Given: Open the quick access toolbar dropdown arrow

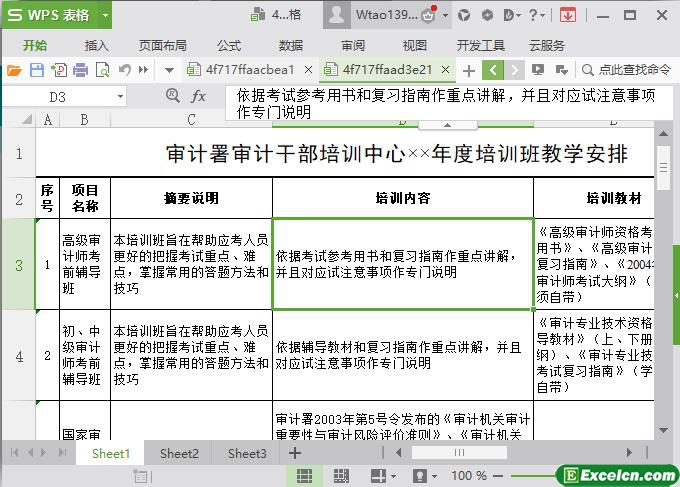Looking at the screenshot, I should (169, 70).
